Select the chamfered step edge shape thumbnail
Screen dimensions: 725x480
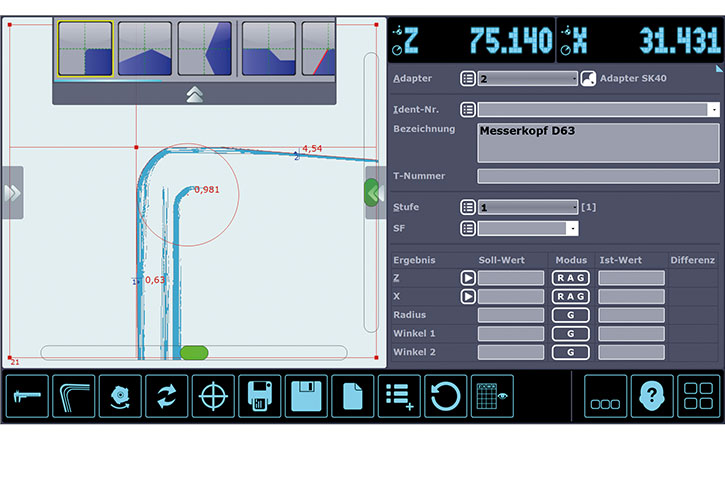pos(269,49)
